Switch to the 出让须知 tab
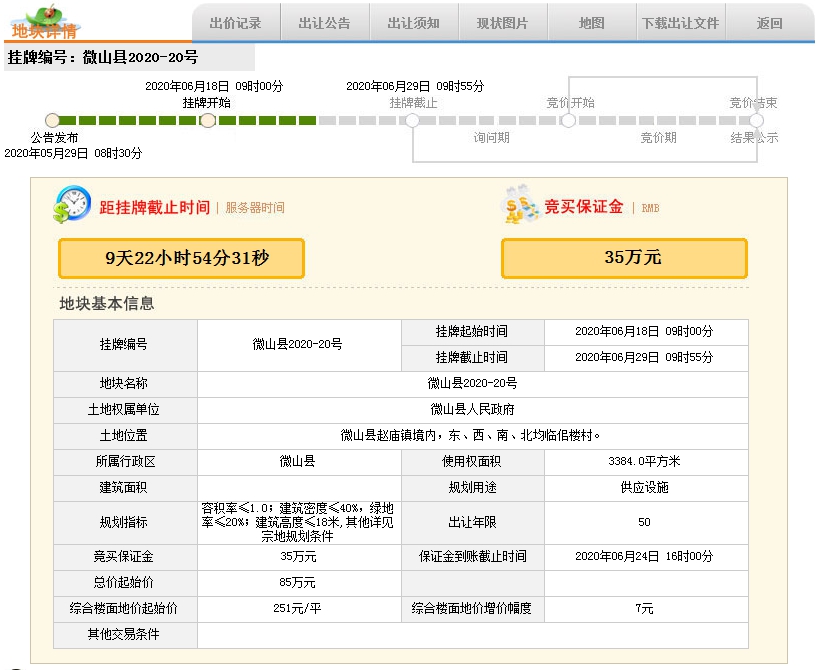This screenshot has height=670, width=820. (x=414, y=23)
